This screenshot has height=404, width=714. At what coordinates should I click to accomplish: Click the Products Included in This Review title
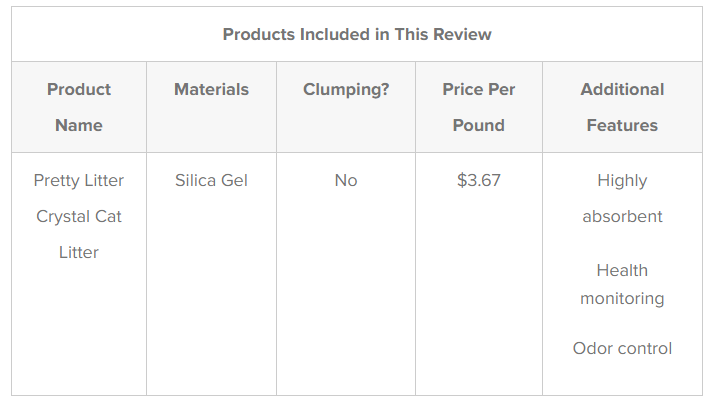tap(357, 35)
